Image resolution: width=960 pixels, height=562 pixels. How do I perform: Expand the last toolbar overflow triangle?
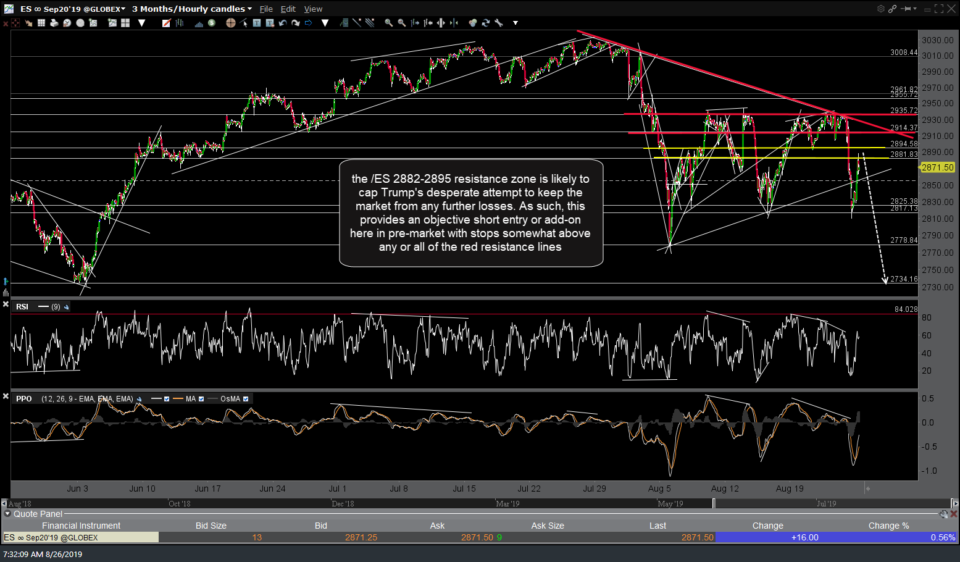coord(515,23)
